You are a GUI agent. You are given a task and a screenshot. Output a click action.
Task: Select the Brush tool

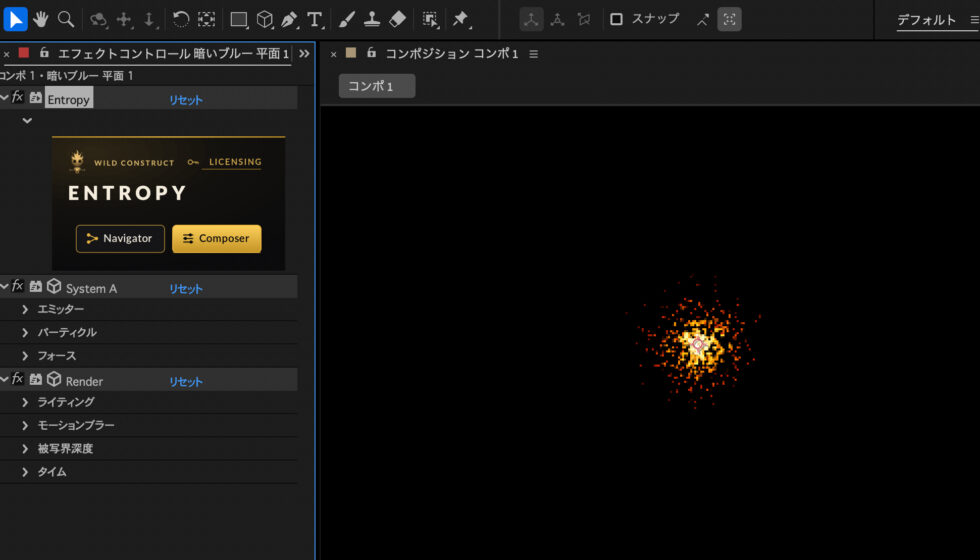(346, 19)
